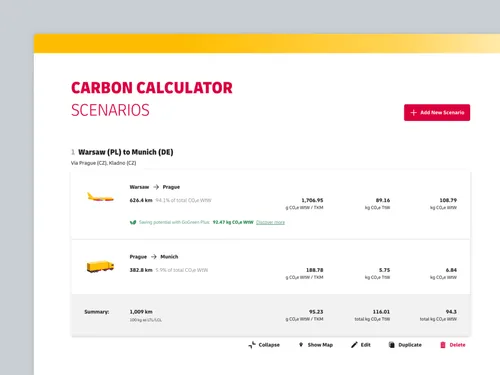Screen dimensions: 500x375
Task: Click the arrow between Prague and Munich
Action: point(154,257)
